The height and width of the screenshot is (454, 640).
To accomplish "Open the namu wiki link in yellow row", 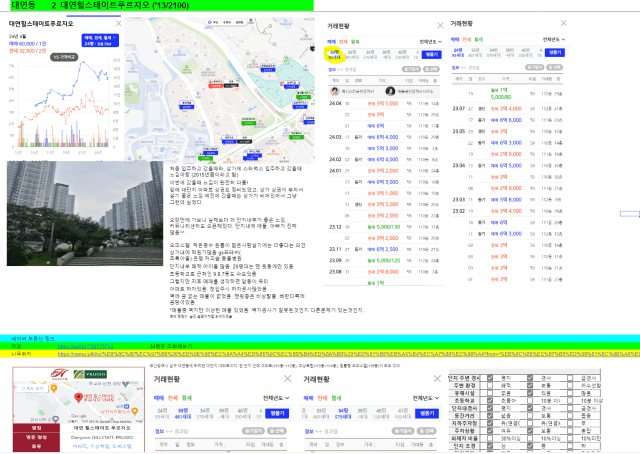I will coord(349,354).
